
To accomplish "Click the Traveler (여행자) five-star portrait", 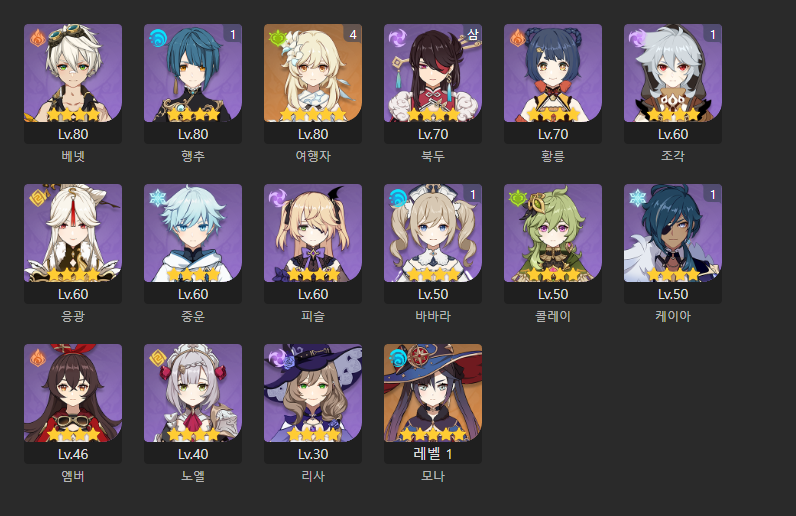I will click(x=313, y=73).
